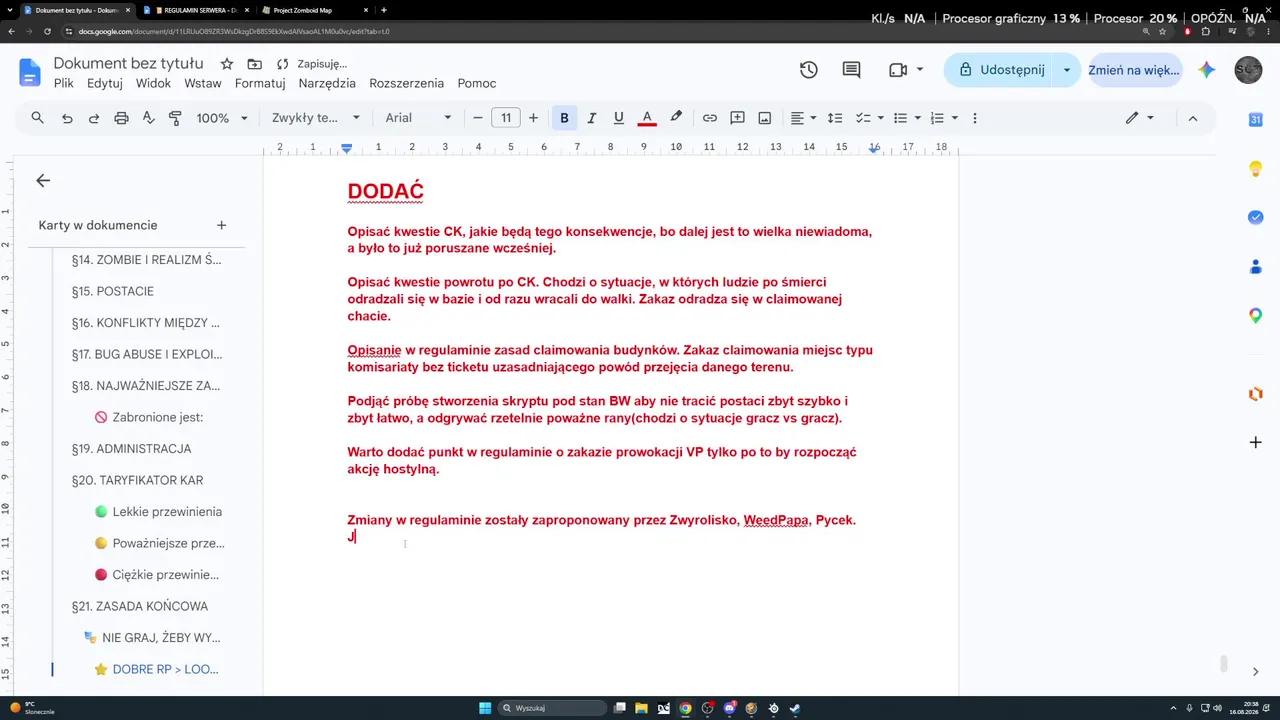Open the Formatuj menu
This screenshot has height=720, width=1280.
260,83
